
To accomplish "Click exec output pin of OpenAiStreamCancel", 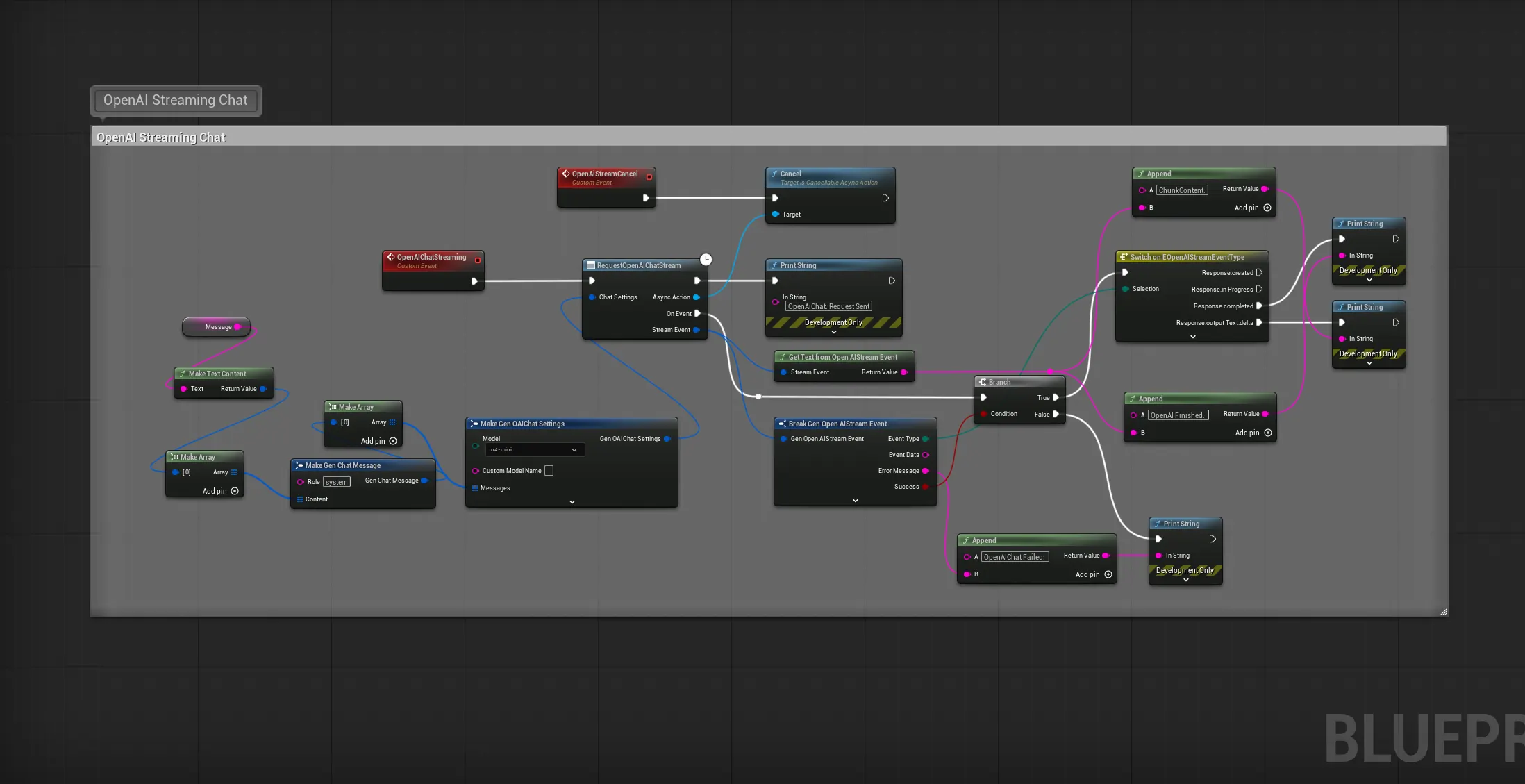I will pyautogui.click(x=646, y=198).
